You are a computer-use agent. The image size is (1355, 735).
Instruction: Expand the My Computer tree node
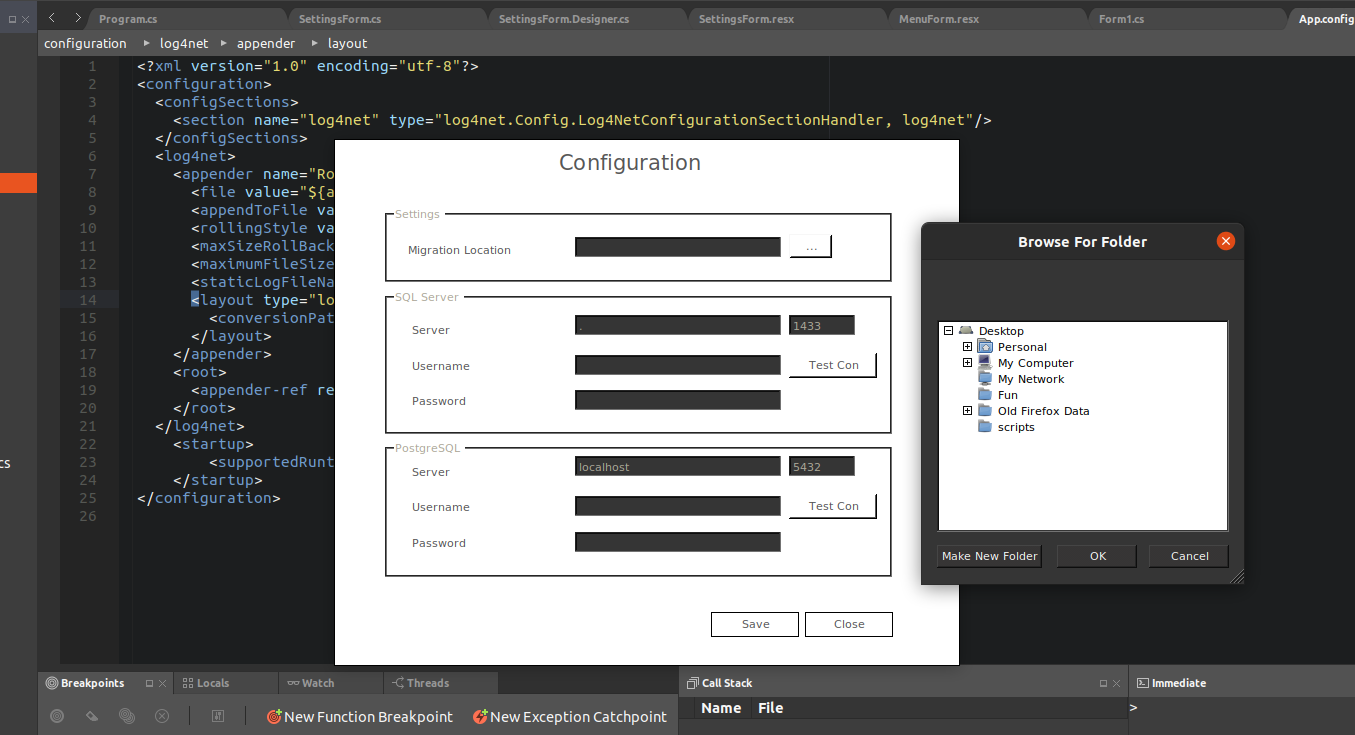967,363
